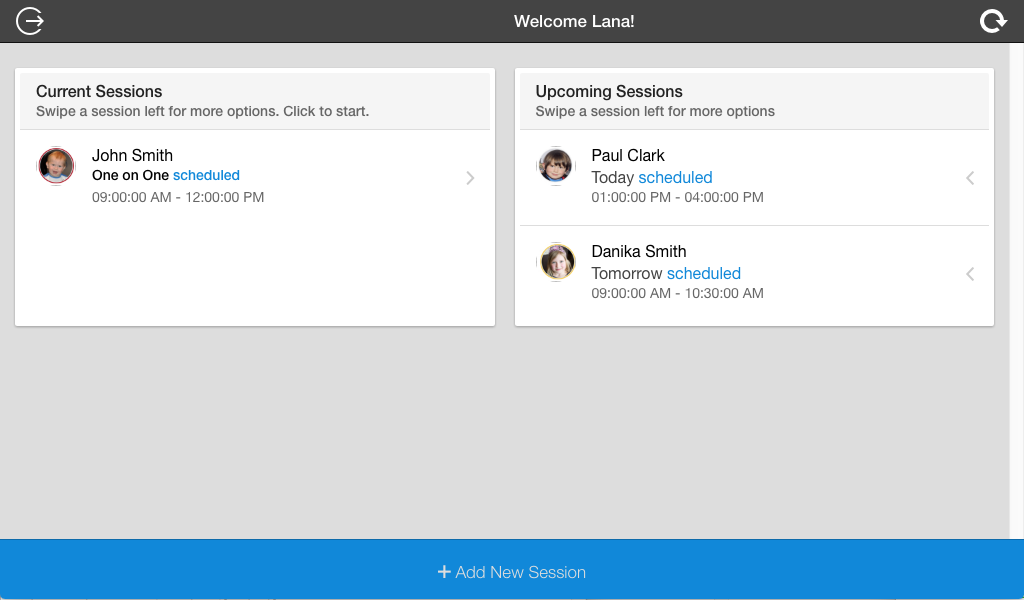Select Paul Clark's profile photo
1024x600 pixels.
[556, 166]
